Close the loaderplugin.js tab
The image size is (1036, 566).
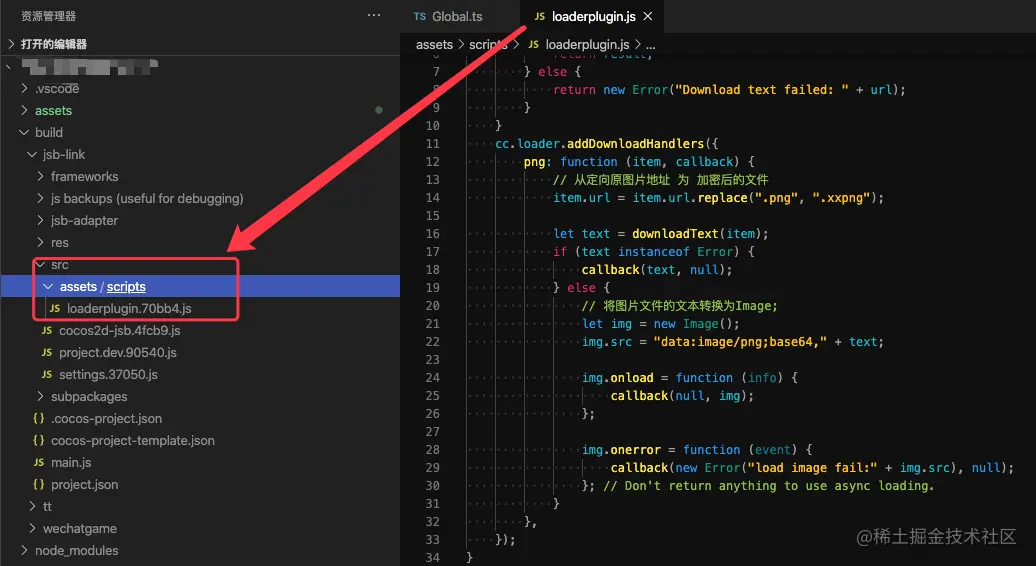tap(648, 17)
